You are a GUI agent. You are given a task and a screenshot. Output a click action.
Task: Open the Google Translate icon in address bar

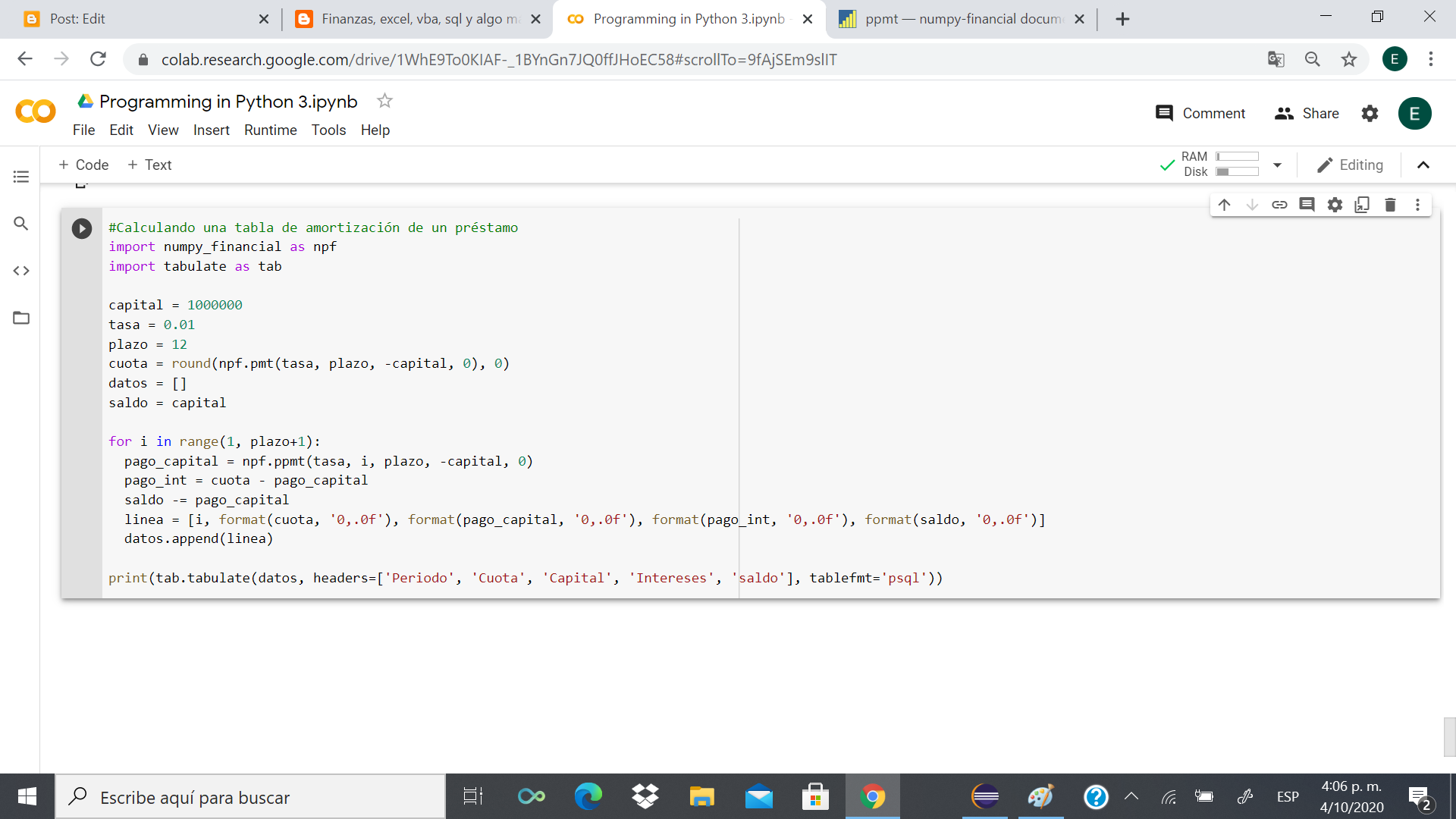(1276, 59)
